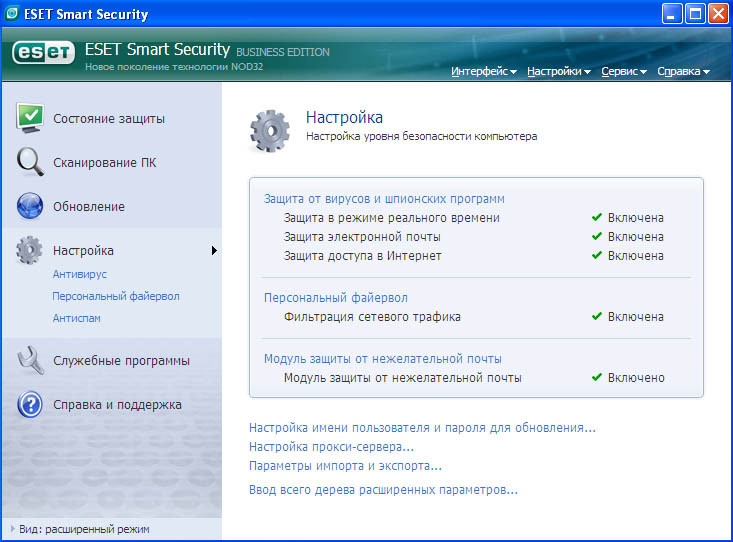
Task: Maximize the ESET Smart Security window
Action: [695, 14]
